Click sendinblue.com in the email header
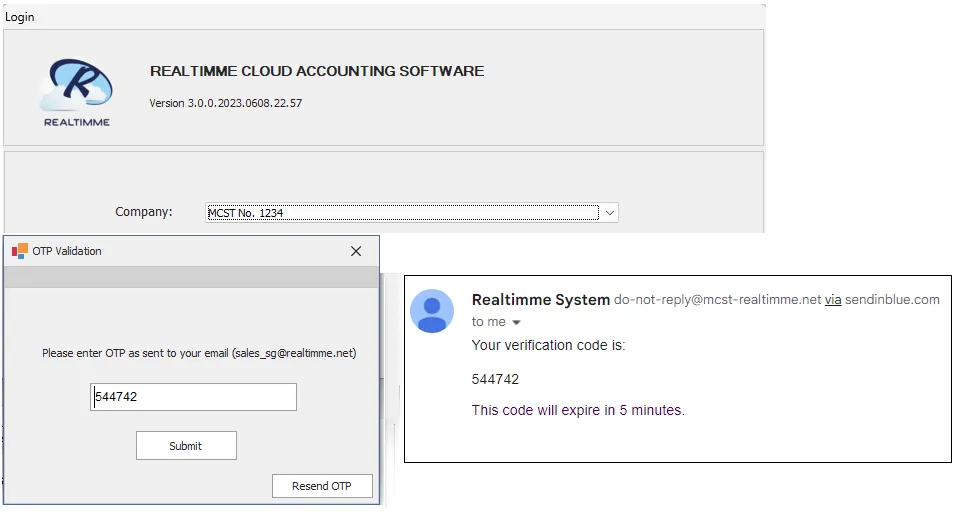The width and height of the screenshot is (958, 517). (892, 299)
